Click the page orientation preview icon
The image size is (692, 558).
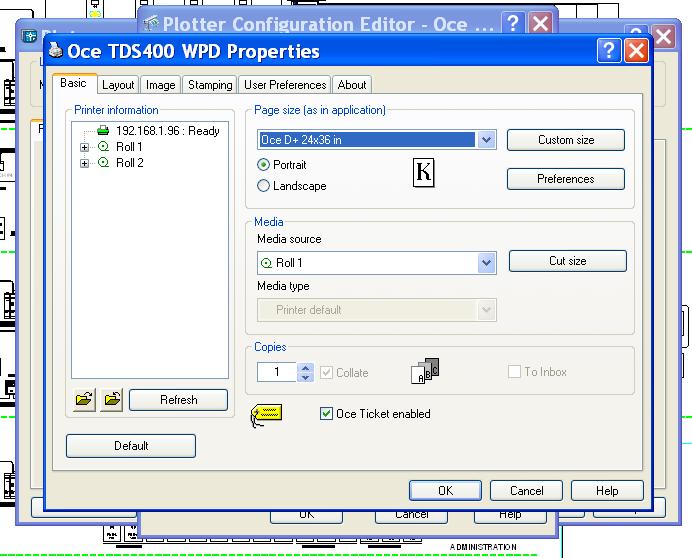click(x=424, y=172)
